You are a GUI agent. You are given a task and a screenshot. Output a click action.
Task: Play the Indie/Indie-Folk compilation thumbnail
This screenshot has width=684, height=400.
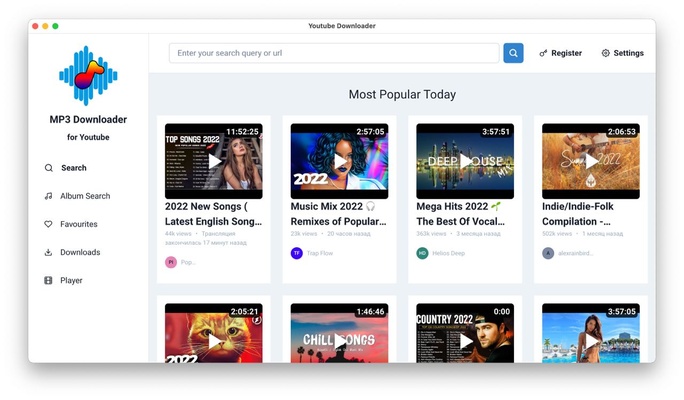tap(591, 161)
